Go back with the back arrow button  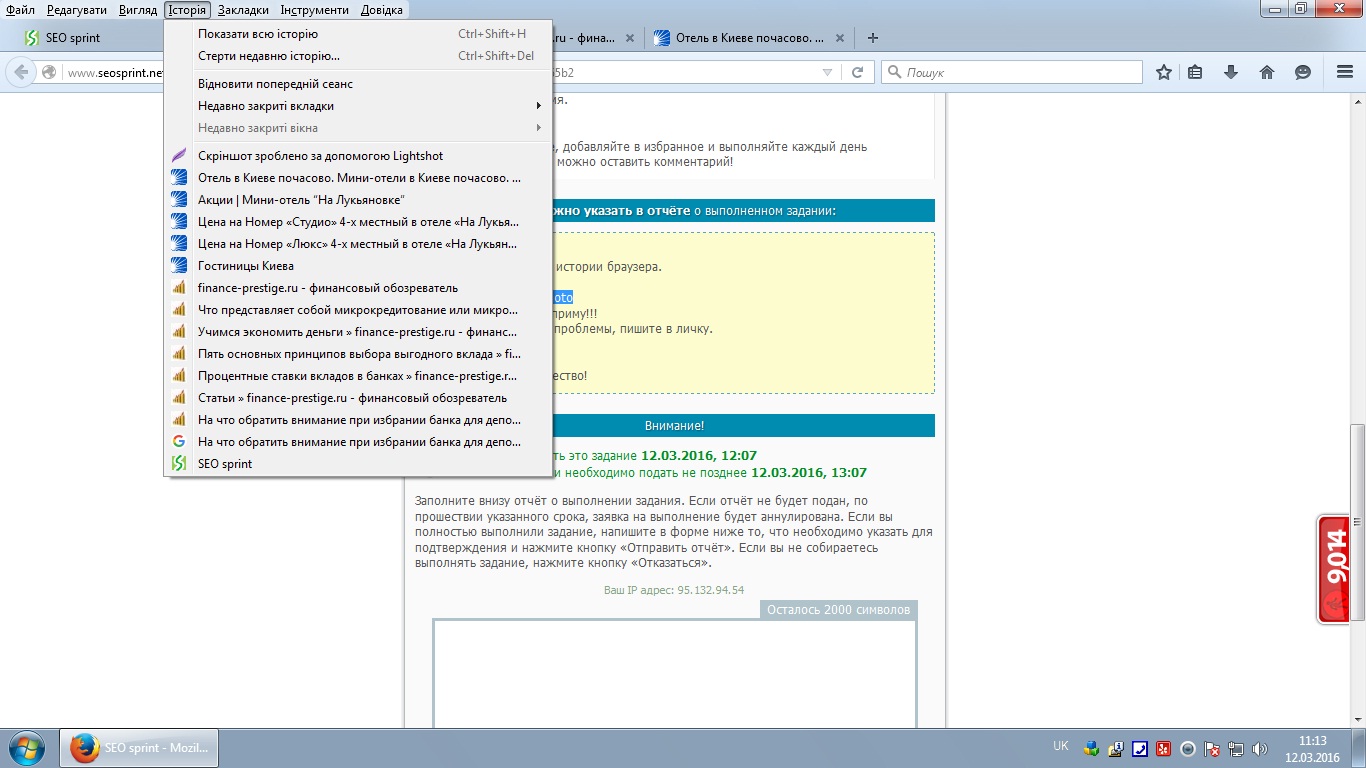point(21,72)
